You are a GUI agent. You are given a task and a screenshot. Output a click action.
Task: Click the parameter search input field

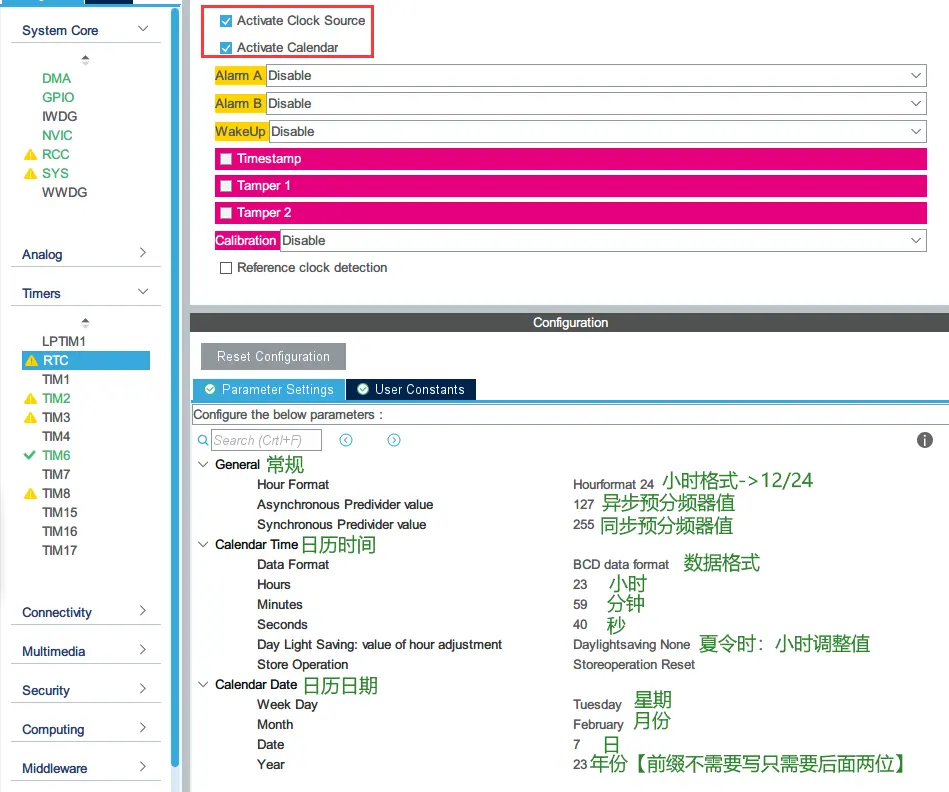tap(265, 440)
